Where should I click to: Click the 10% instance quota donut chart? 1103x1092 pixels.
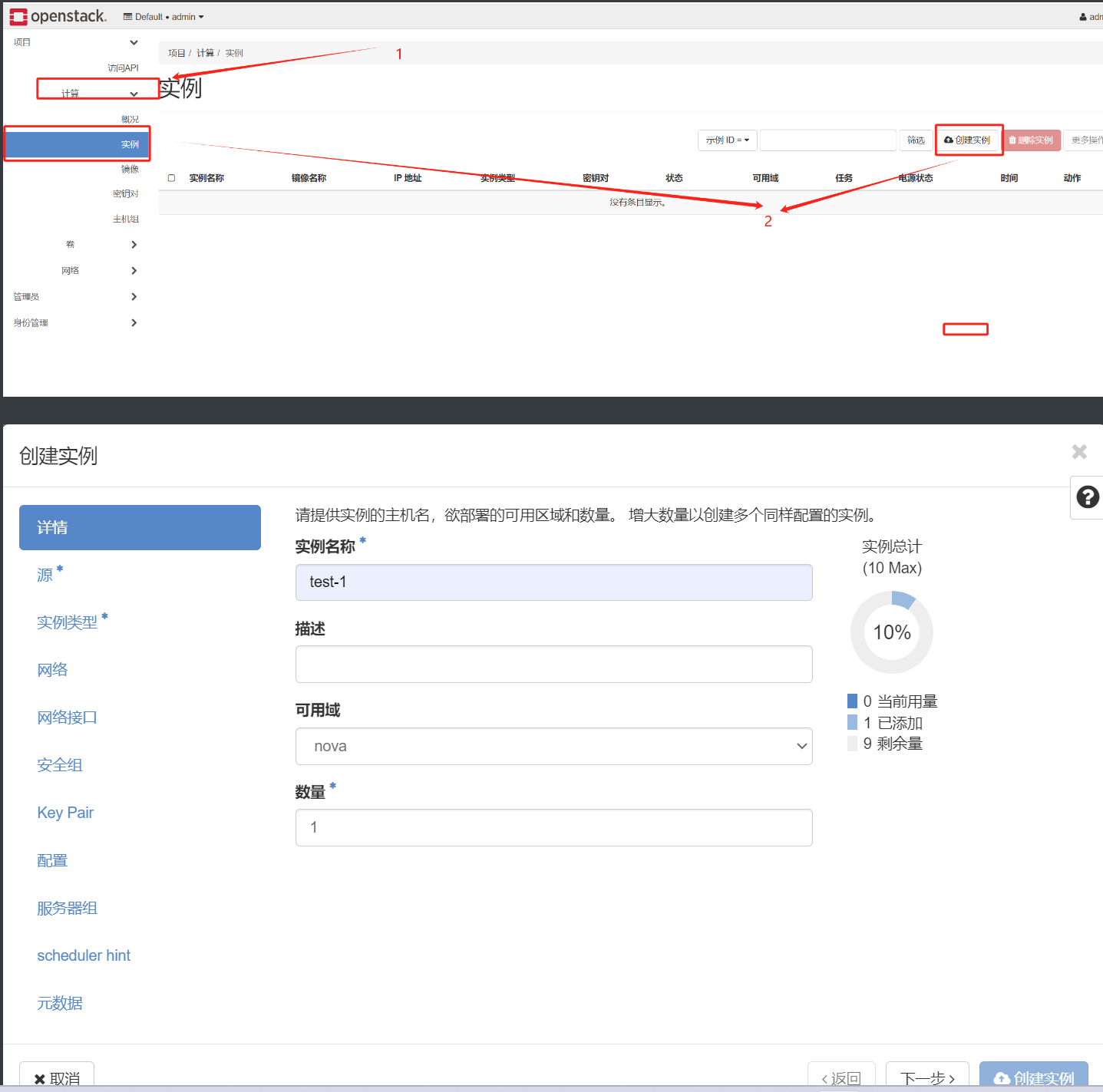[891, 632]
